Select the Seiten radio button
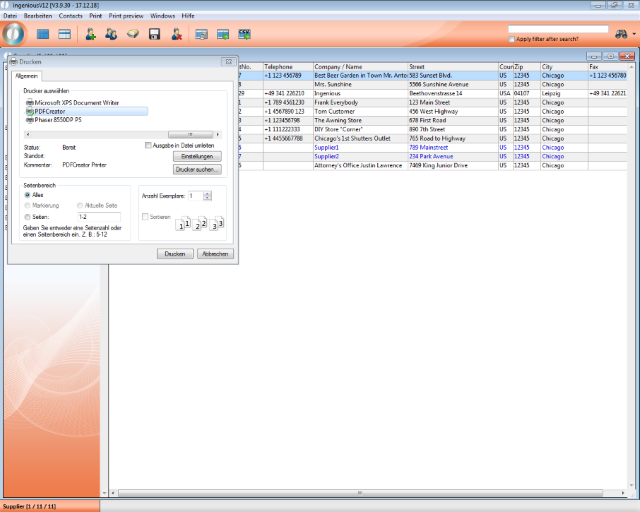Screen dimensions: 640x512 (x=27, y=217)
